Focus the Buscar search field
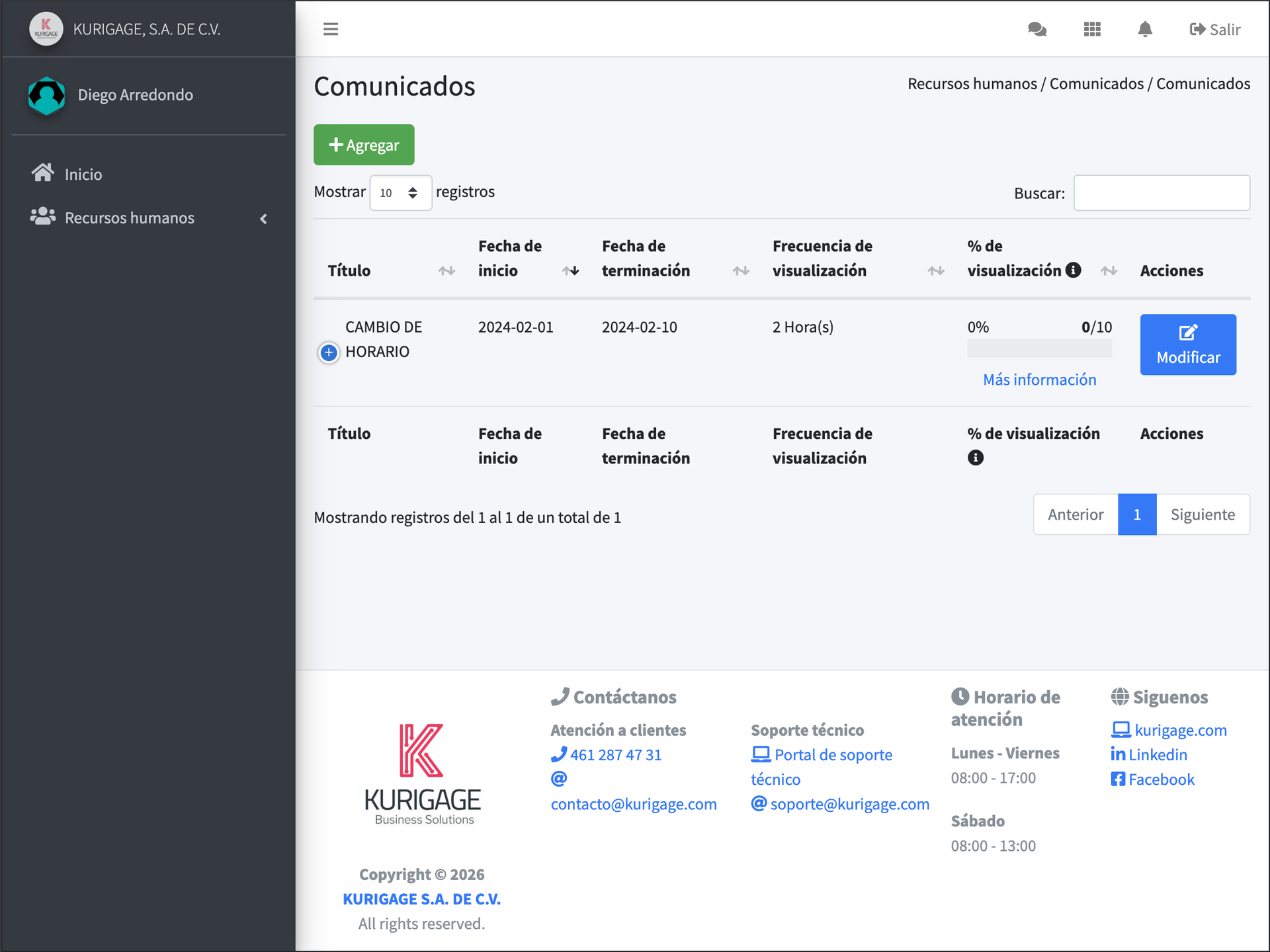The width and height of the screenshot is (1270, 952). coord(1161,193)
